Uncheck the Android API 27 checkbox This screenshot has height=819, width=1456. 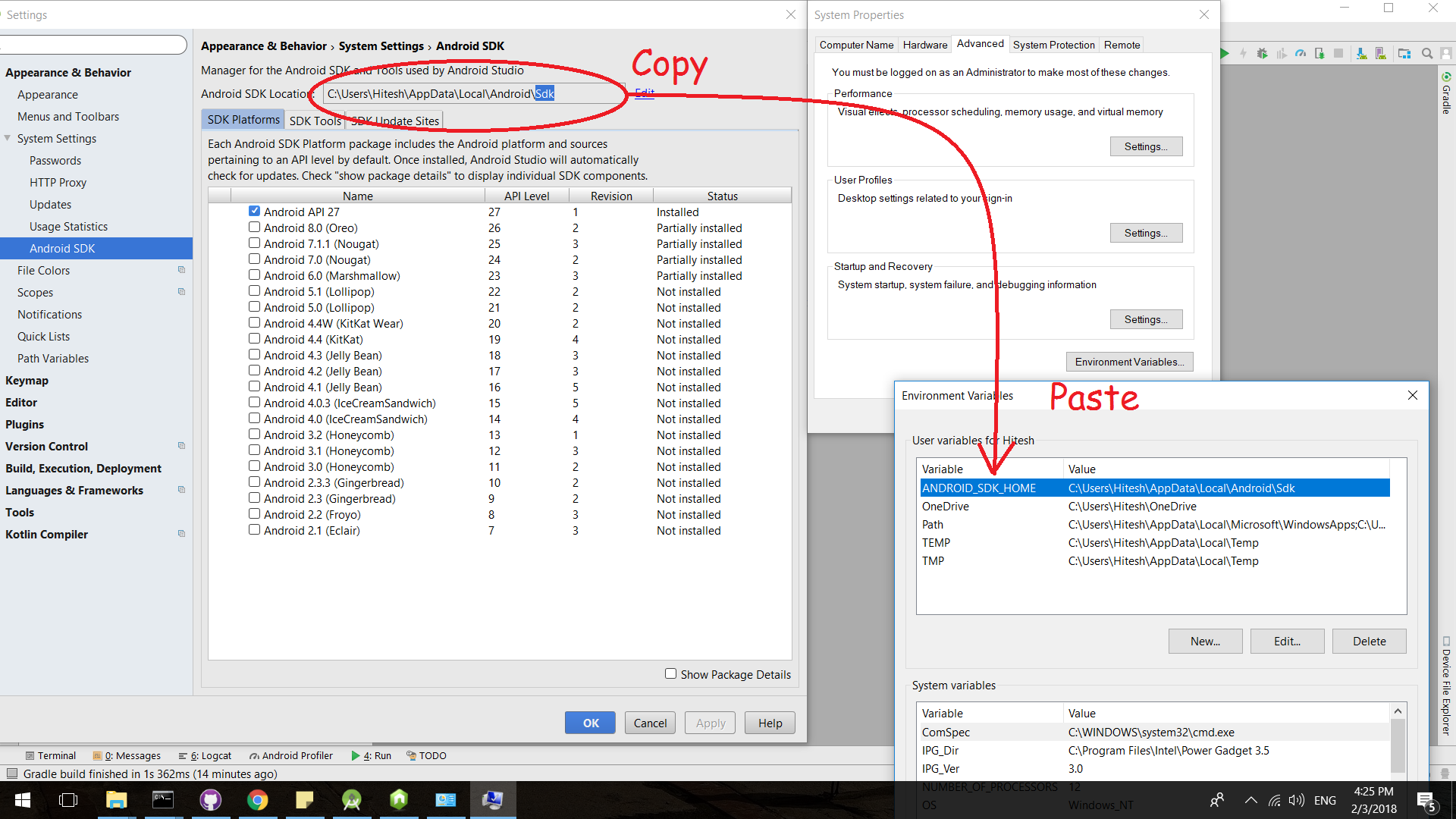(x=255, y=212)
